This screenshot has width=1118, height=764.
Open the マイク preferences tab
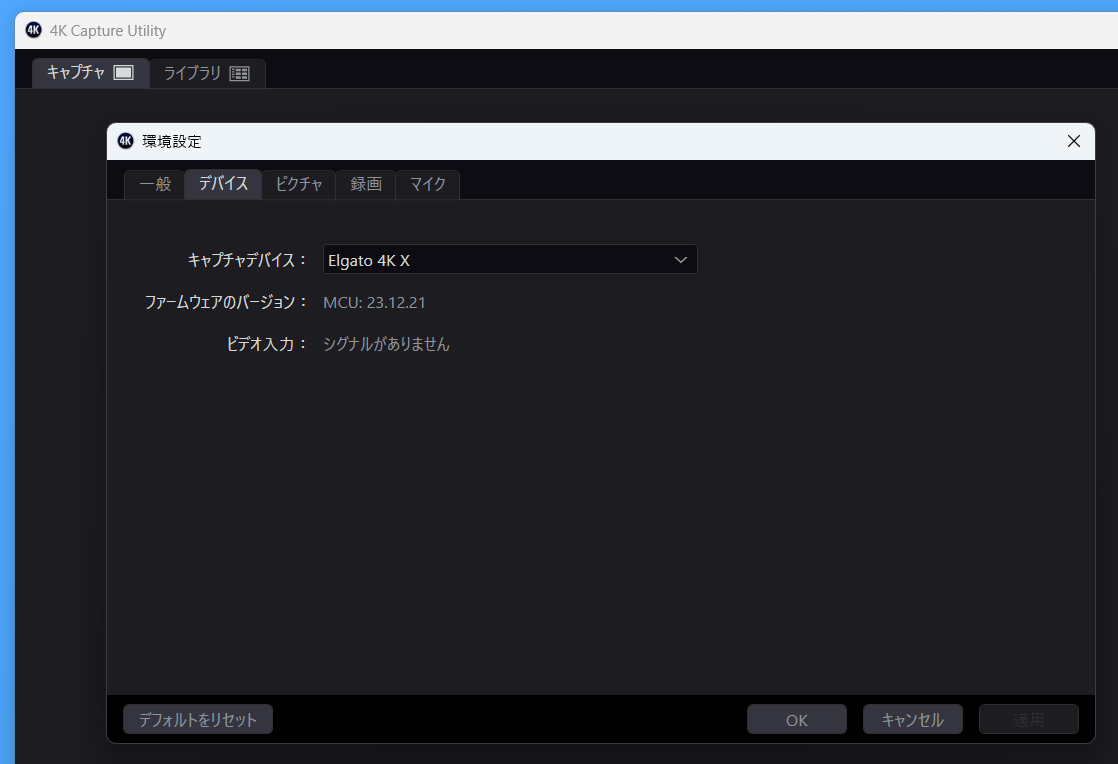click(x=428, y=185)
